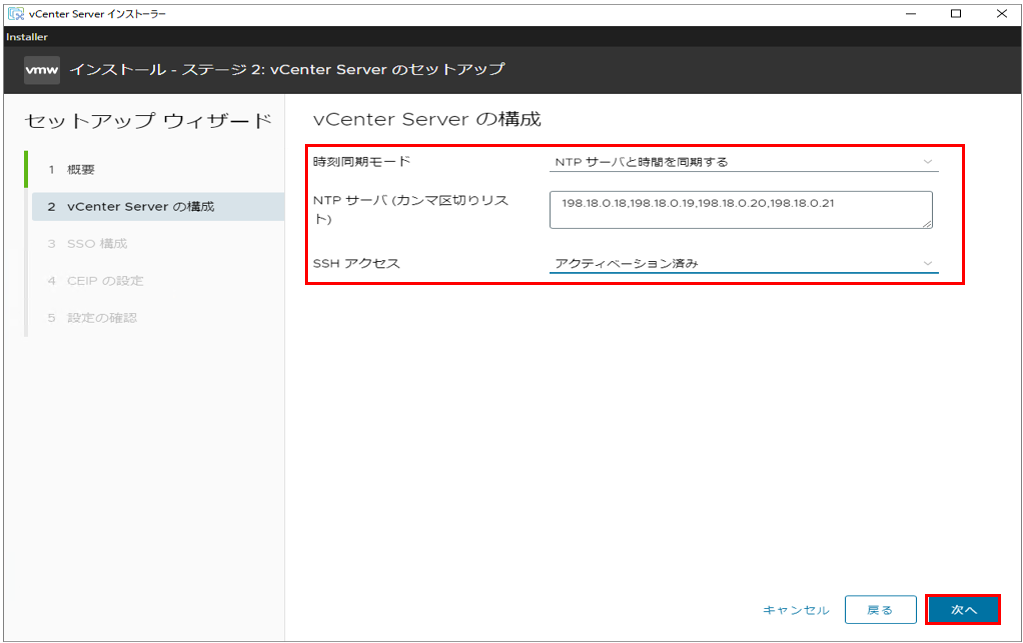
Task: Click the Installer menu bar label
Action: pos(27,37)
